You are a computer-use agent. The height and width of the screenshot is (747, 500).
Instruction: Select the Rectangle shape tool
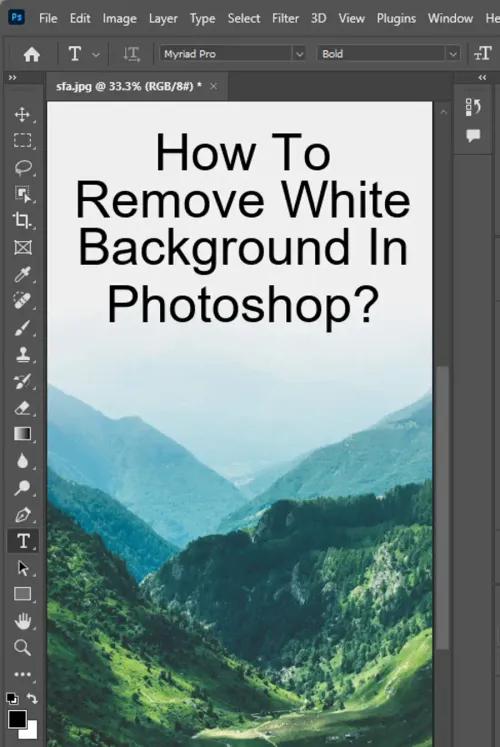(22, 594)
